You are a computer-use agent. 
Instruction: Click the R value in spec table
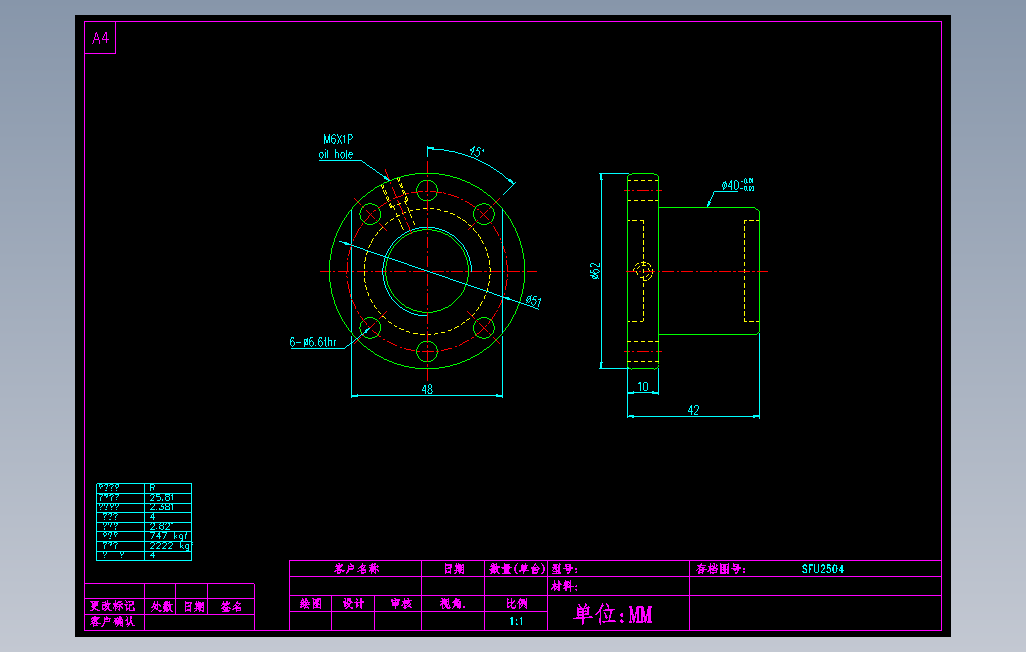(152, 488)
